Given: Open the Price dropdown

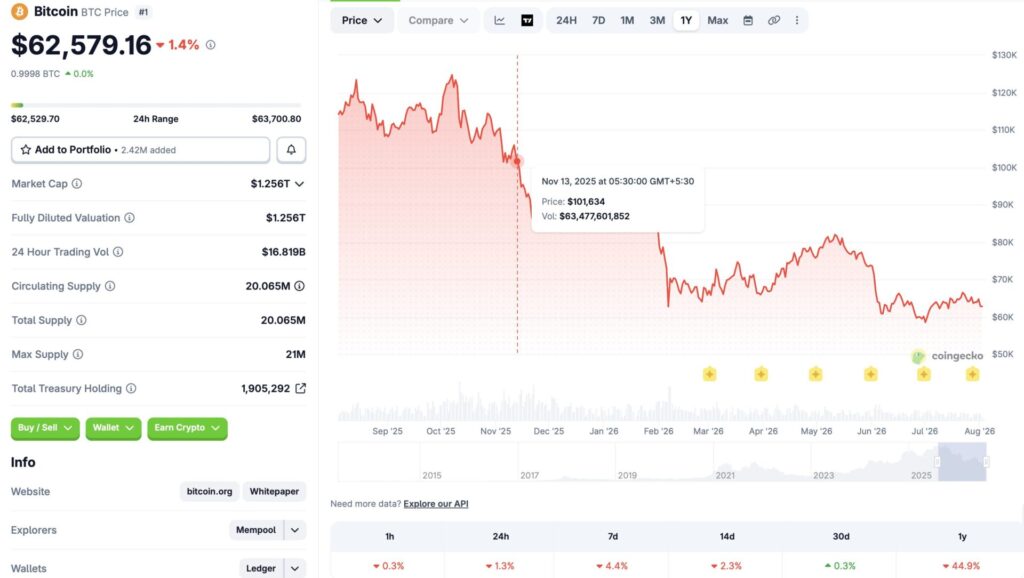Looking at the screenshot, I should 362,20.
